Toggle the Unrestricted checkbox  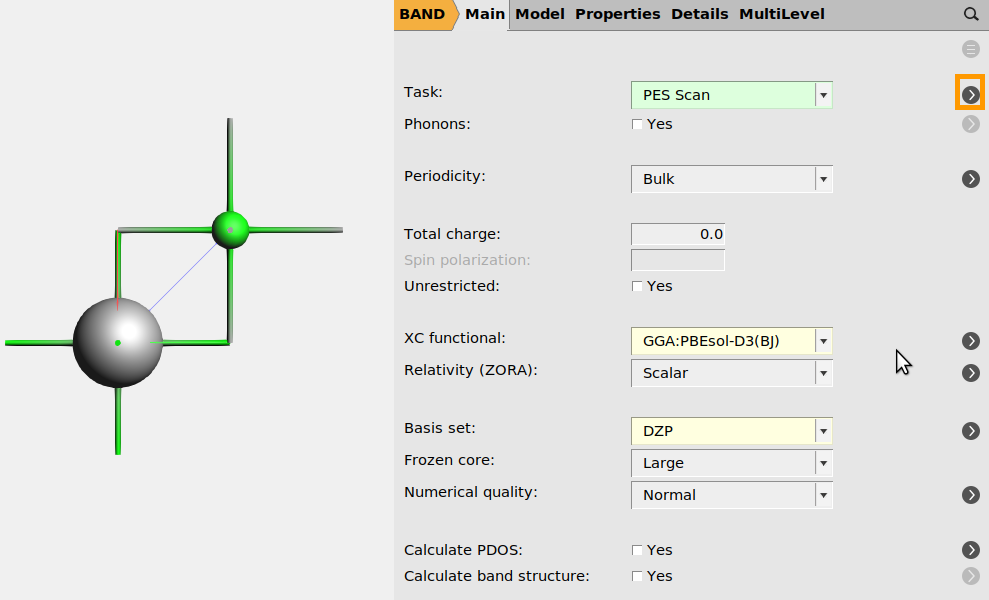638,287
